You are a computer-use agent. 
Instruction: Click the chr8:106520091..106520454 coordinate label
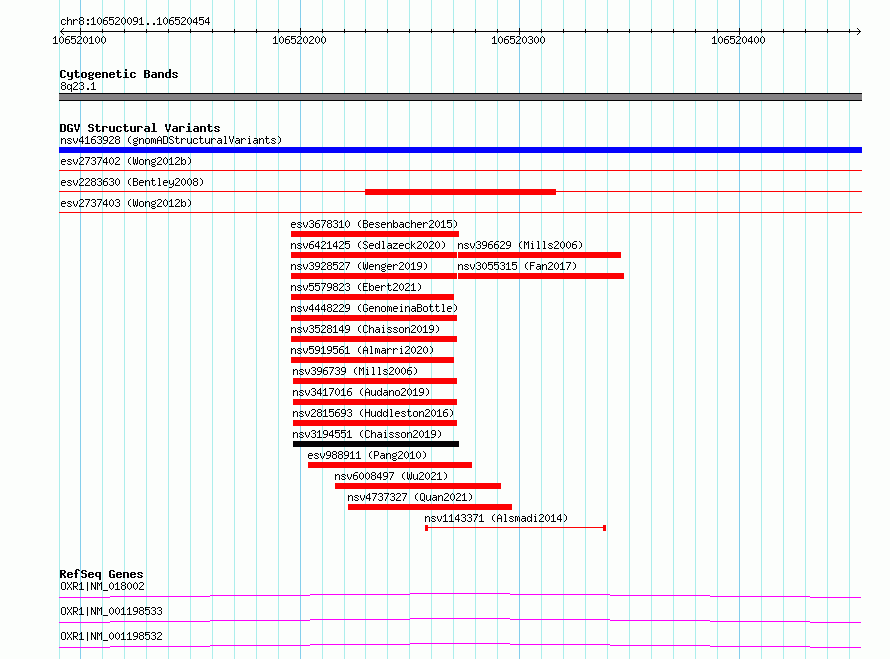(x=135, y=21)
